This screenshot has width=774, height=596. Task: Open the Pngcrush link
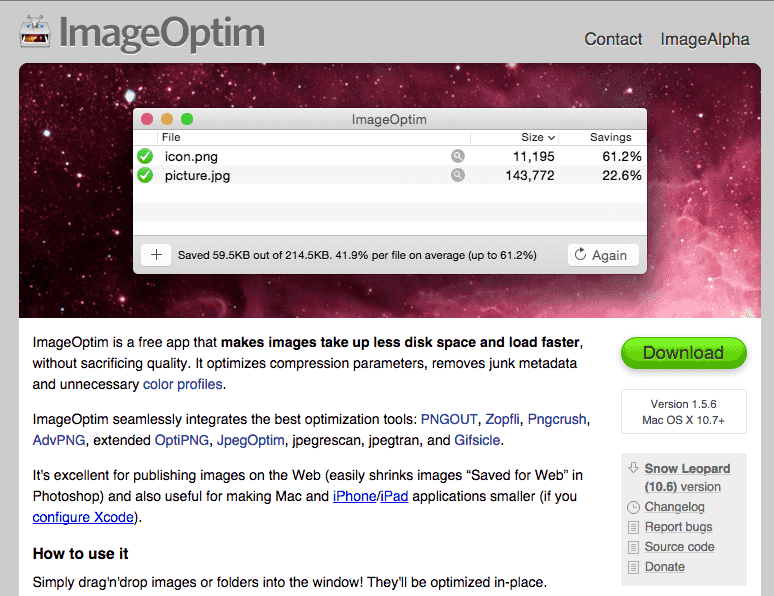point(557,419)
